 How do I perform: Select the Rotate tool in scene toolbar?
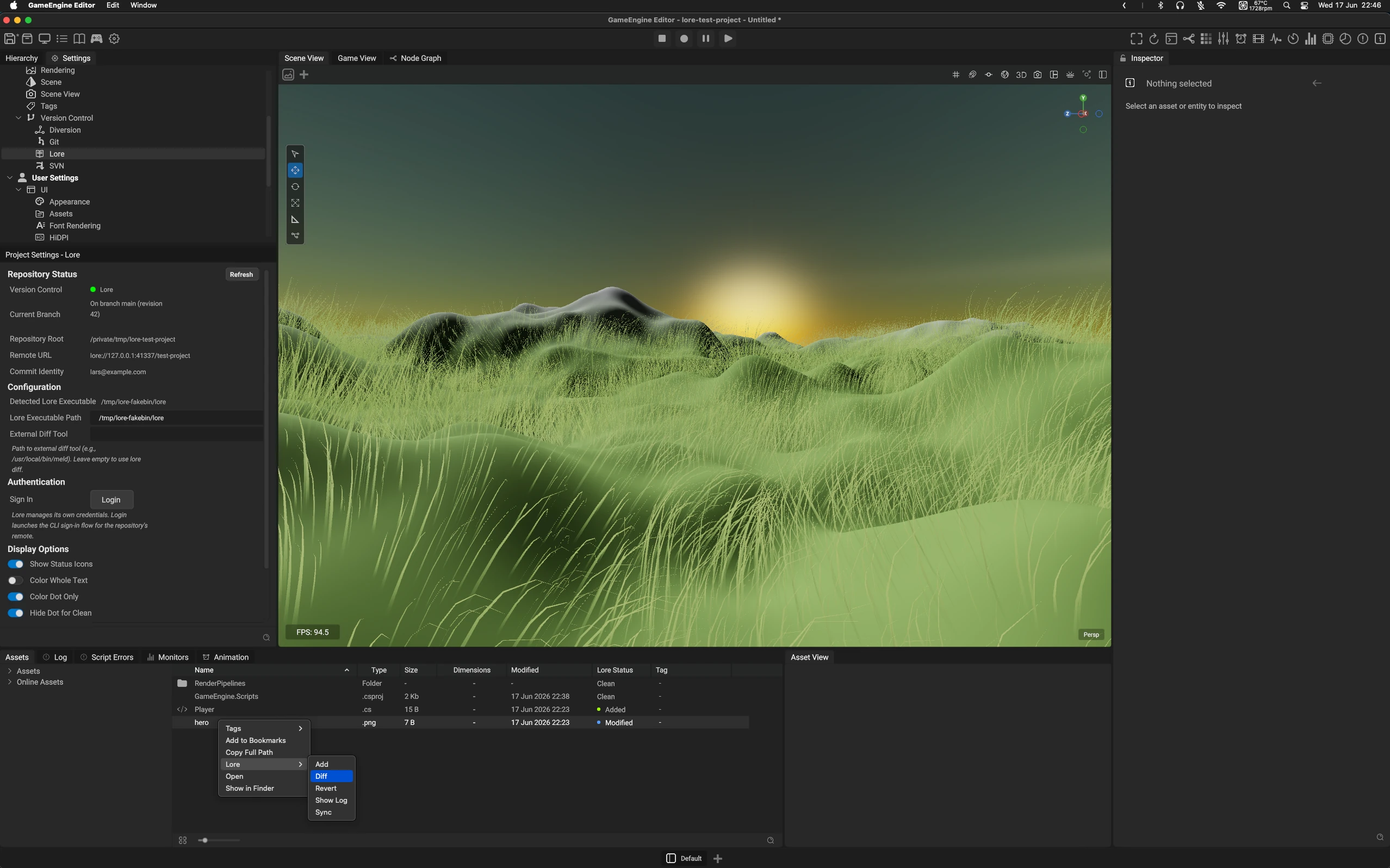coord(295,187)
